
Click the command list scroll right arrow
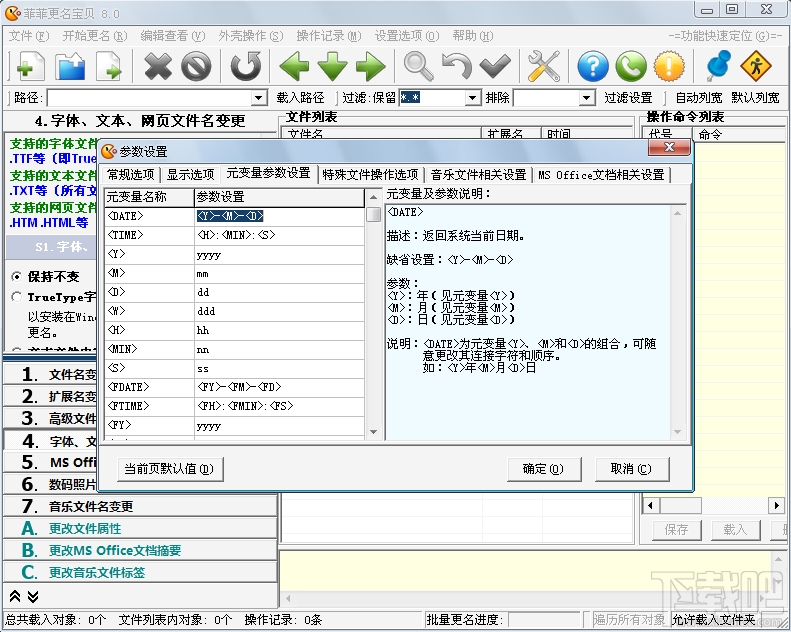[776, 505]
